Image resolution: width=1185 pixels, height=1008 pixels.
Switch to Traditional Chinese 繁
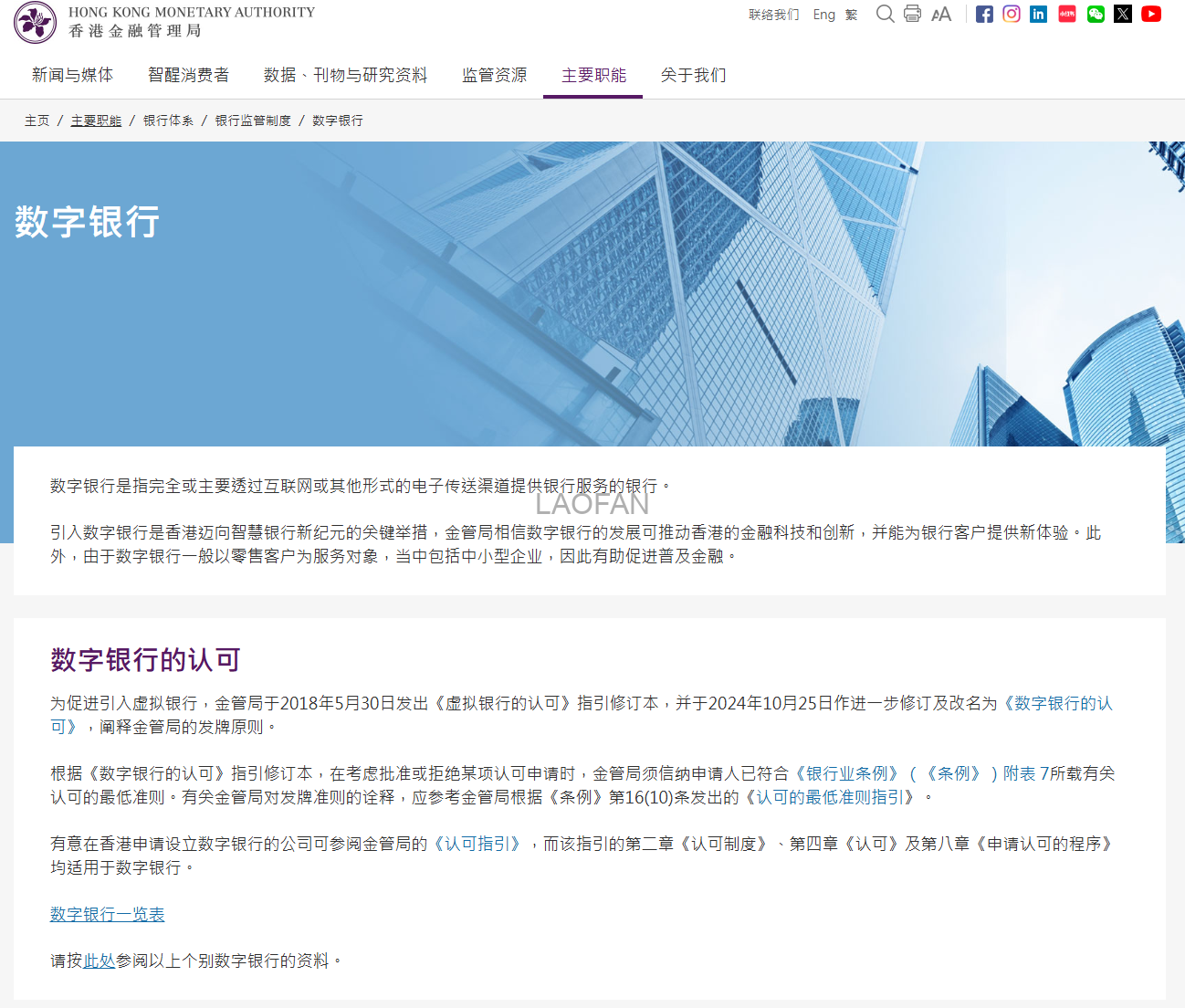point(849,15)
